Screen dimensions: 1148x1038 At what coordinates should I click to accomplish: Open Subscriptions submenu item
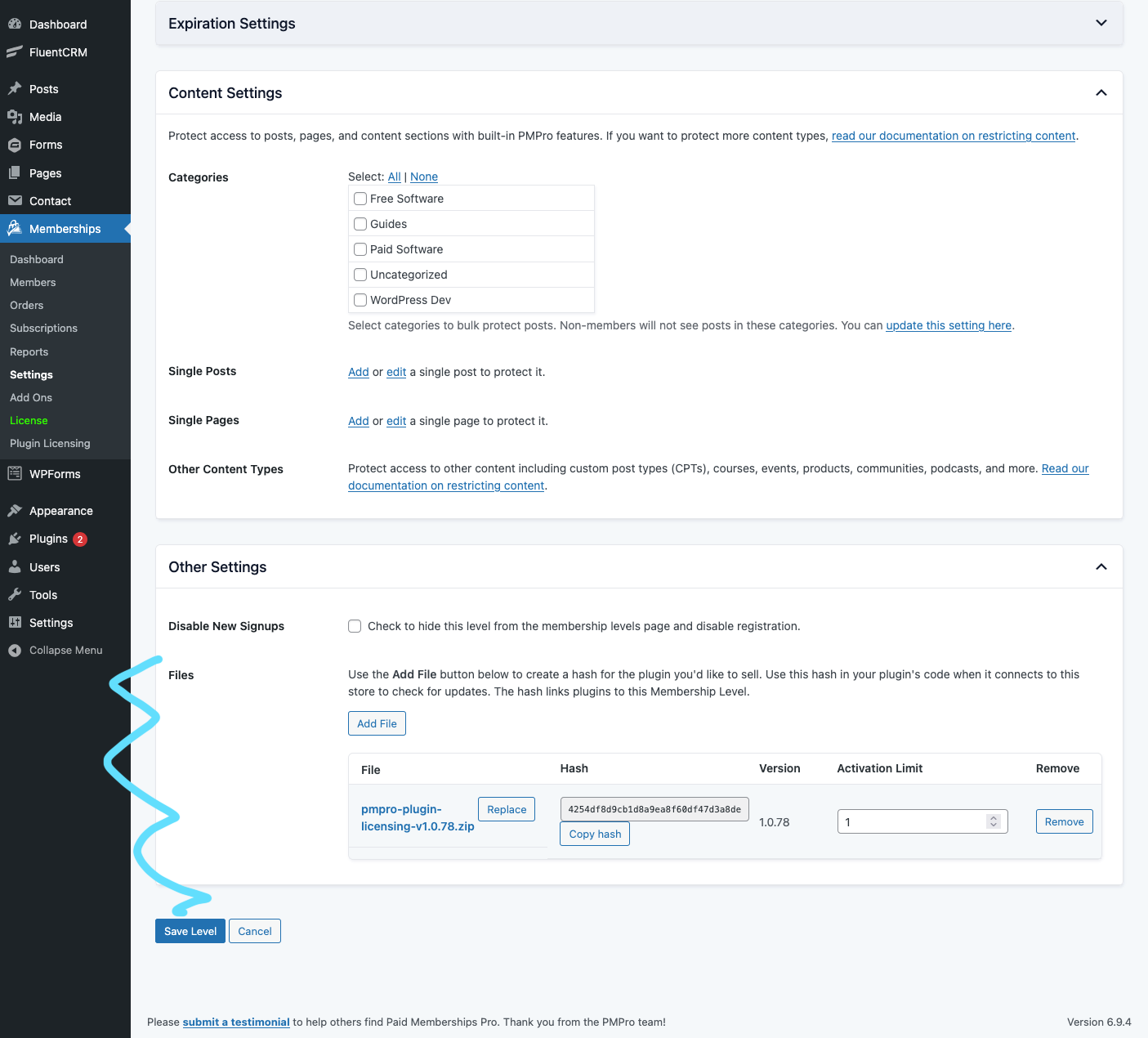tap(43, 328)
